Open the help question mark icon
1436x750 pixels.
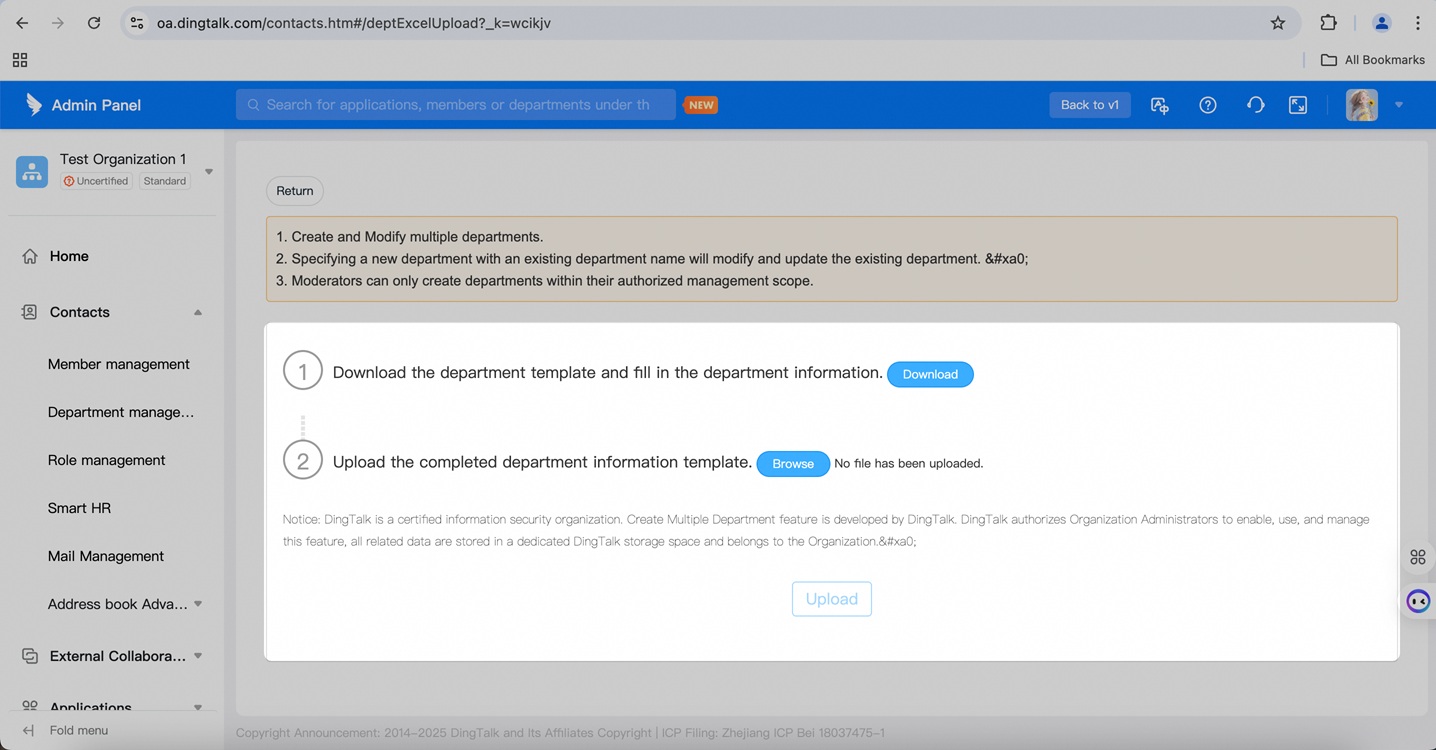(x=1208, y=105)
